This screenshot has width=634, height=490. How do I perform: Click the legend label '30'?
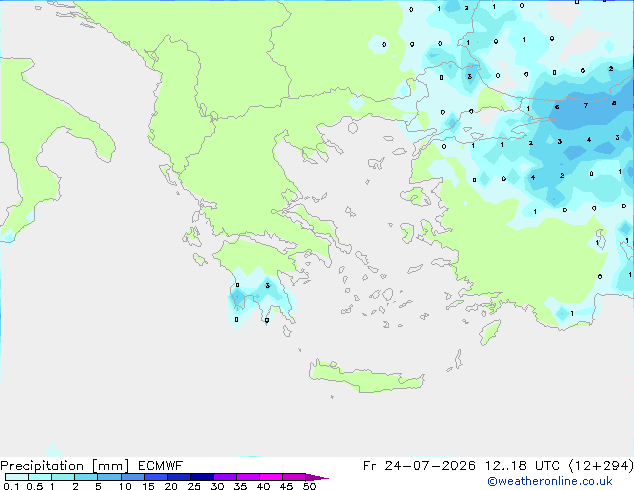tap(217, 486)
